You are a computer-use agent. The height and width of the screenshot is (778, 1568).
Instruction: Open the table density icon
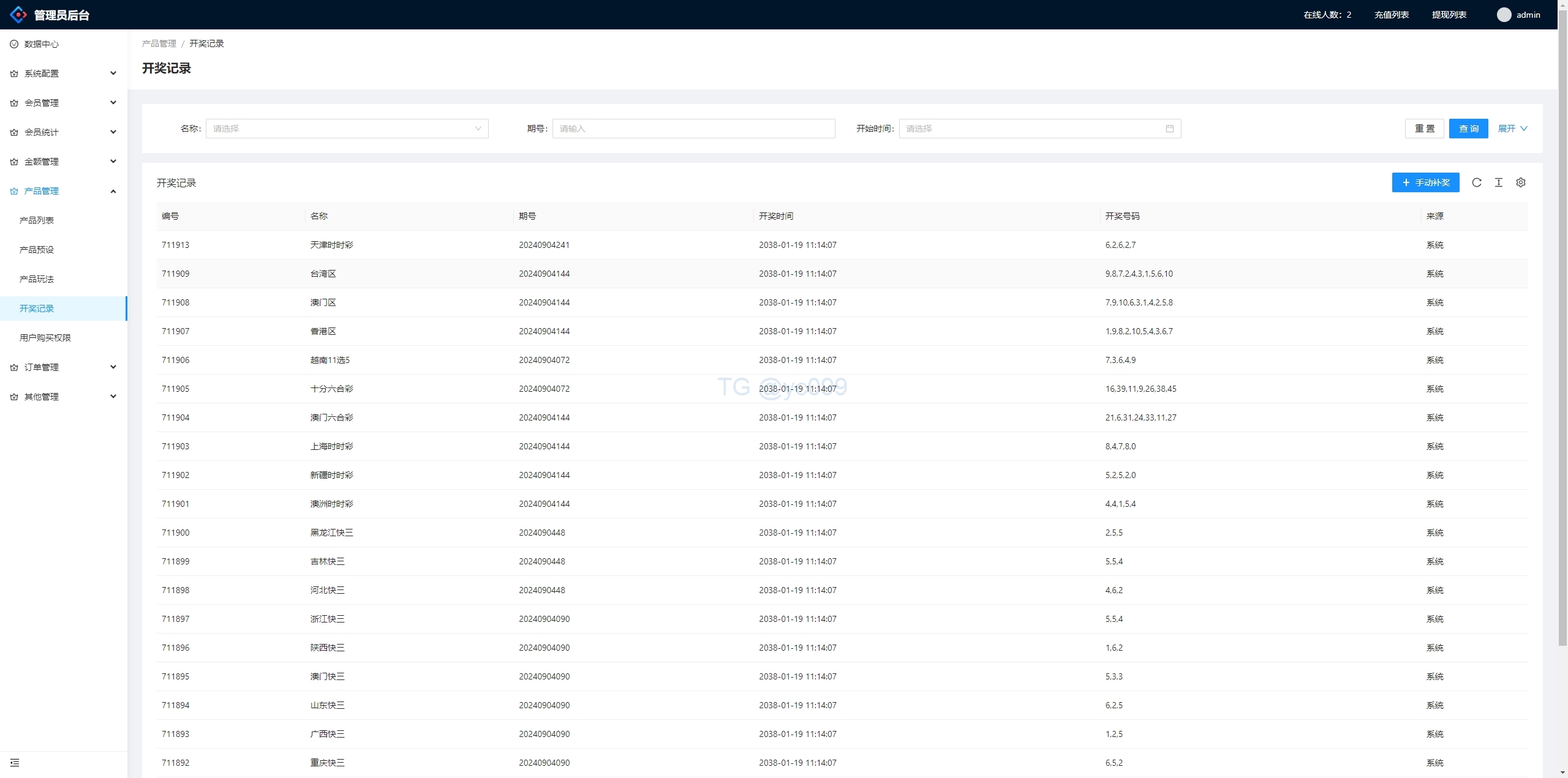tap(1498, 182)
